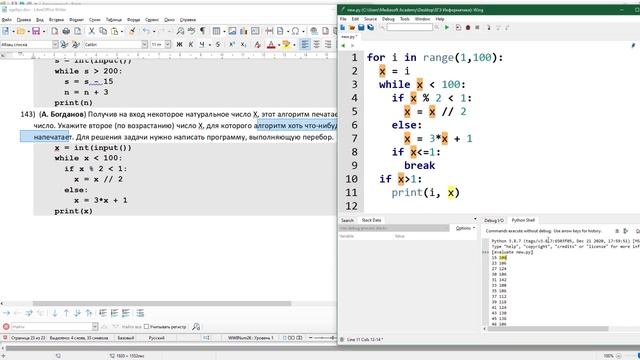The height and width of the screenshot is (360, 640).
Task: Switch to the Search tab in Wing
Action: pos(347,220)
